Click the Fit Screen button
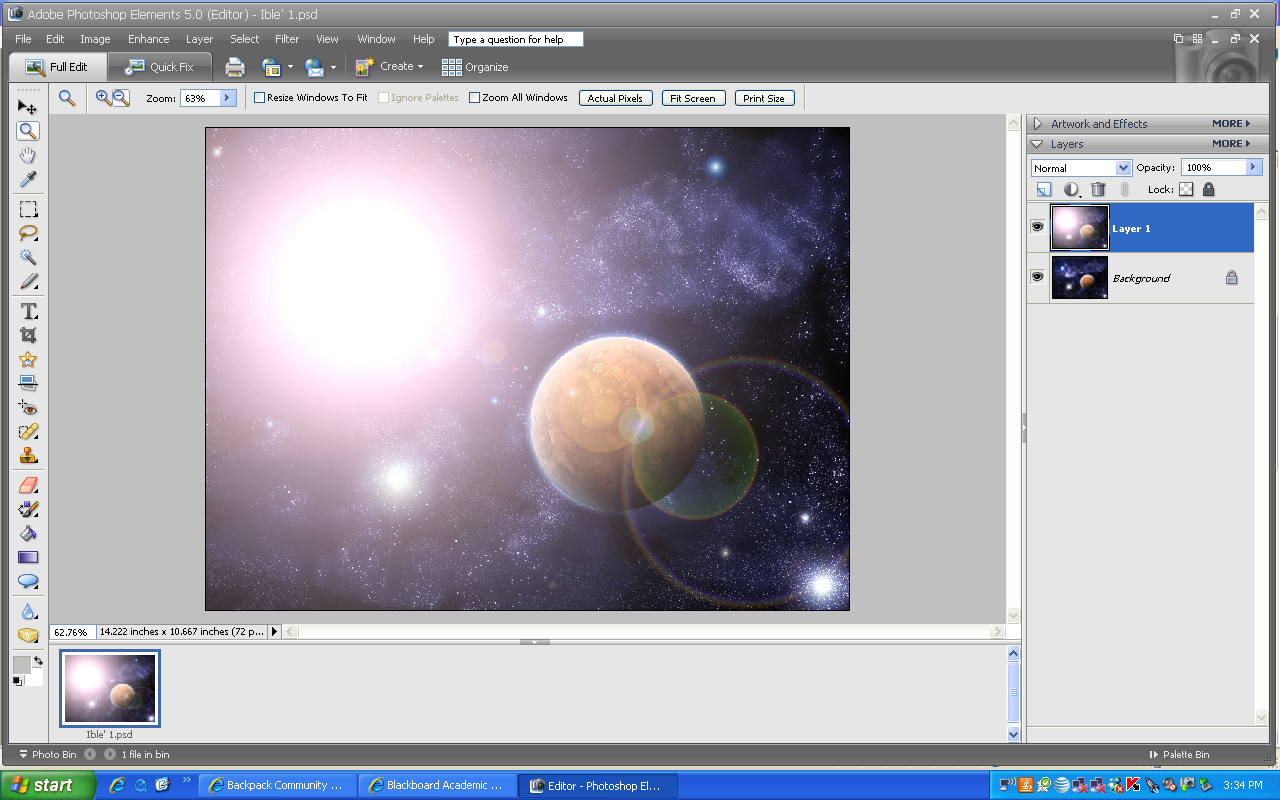1280x800 pixels. (x=693, y=98)
